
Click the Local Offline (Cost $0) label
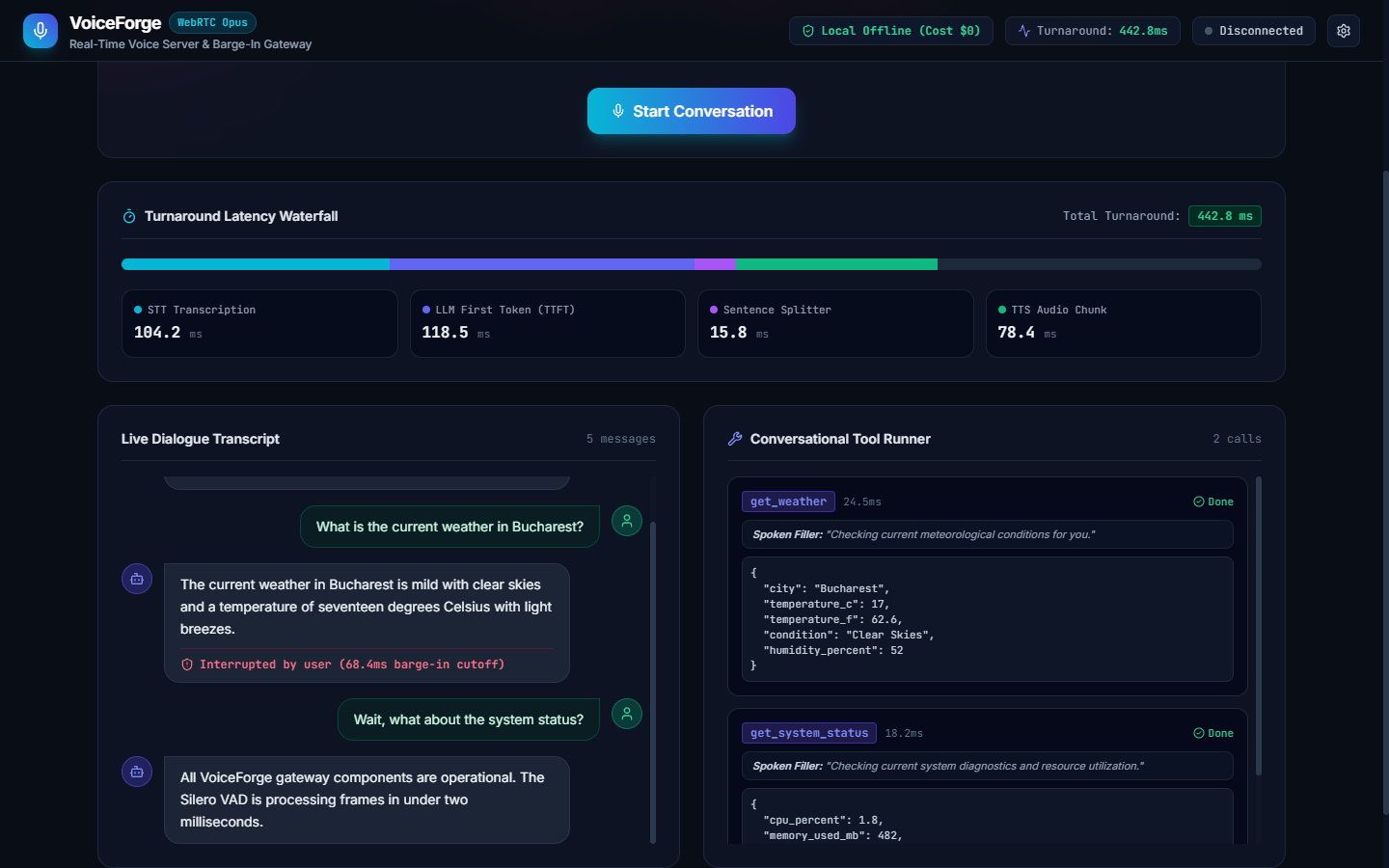pos(901,31)
